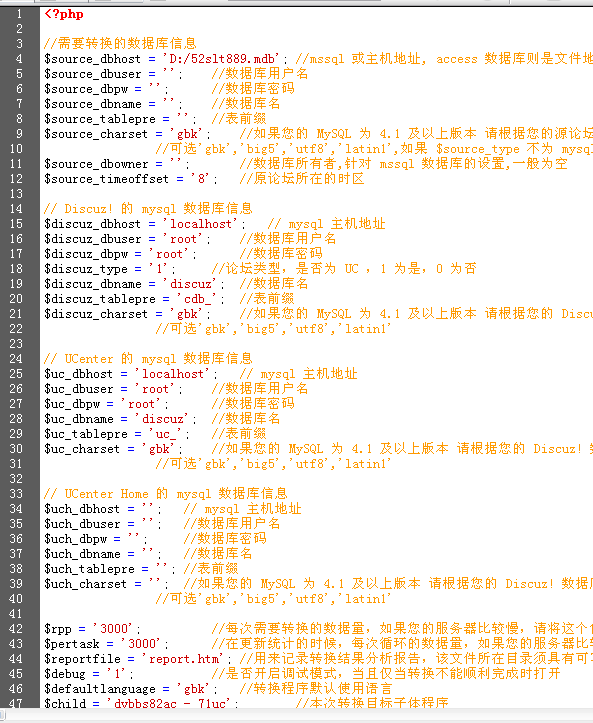
Task: Click line number 10 in the gutter
Action: click(16, 149)
